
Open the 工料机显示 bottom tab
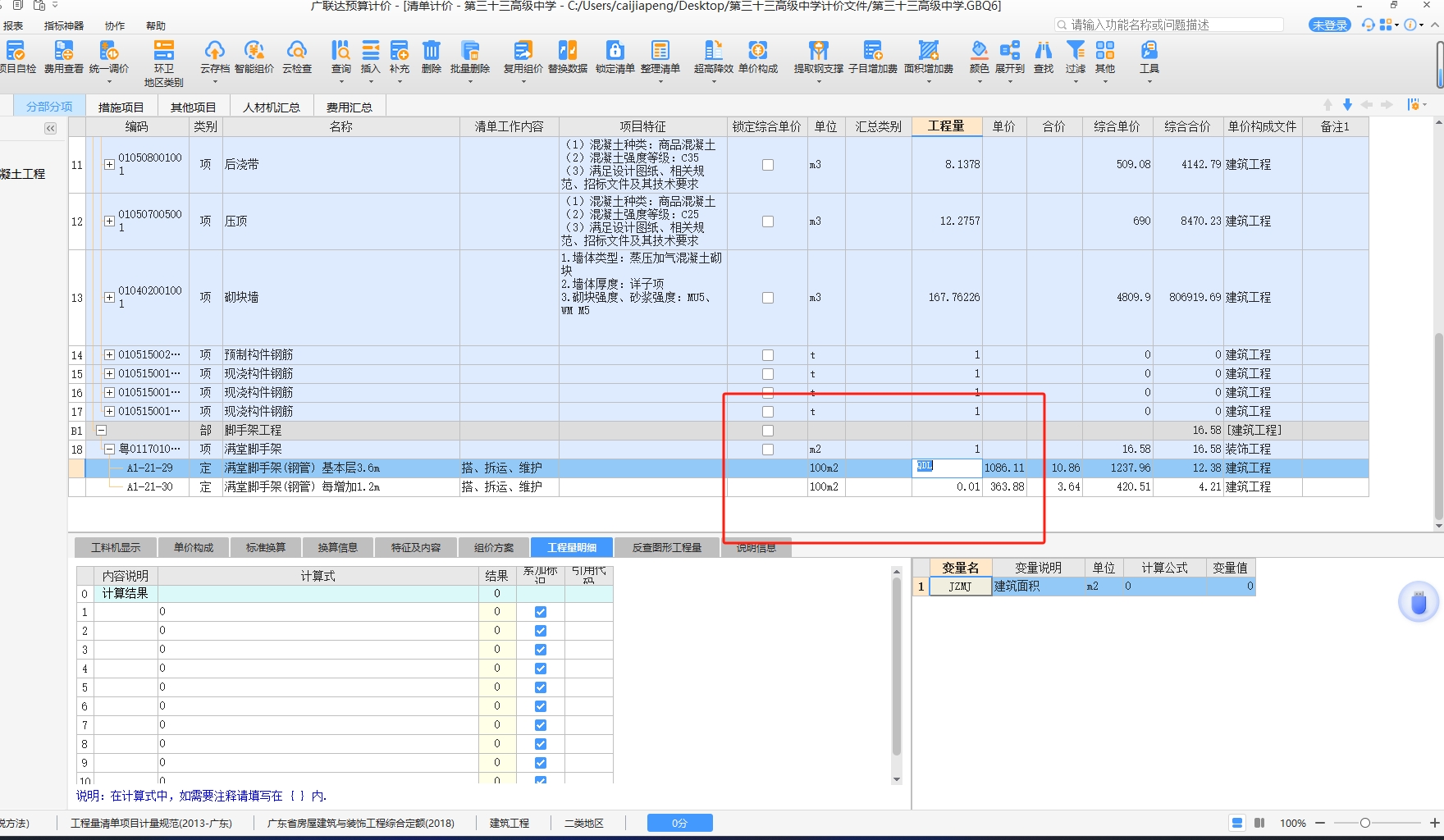[116, 547]
